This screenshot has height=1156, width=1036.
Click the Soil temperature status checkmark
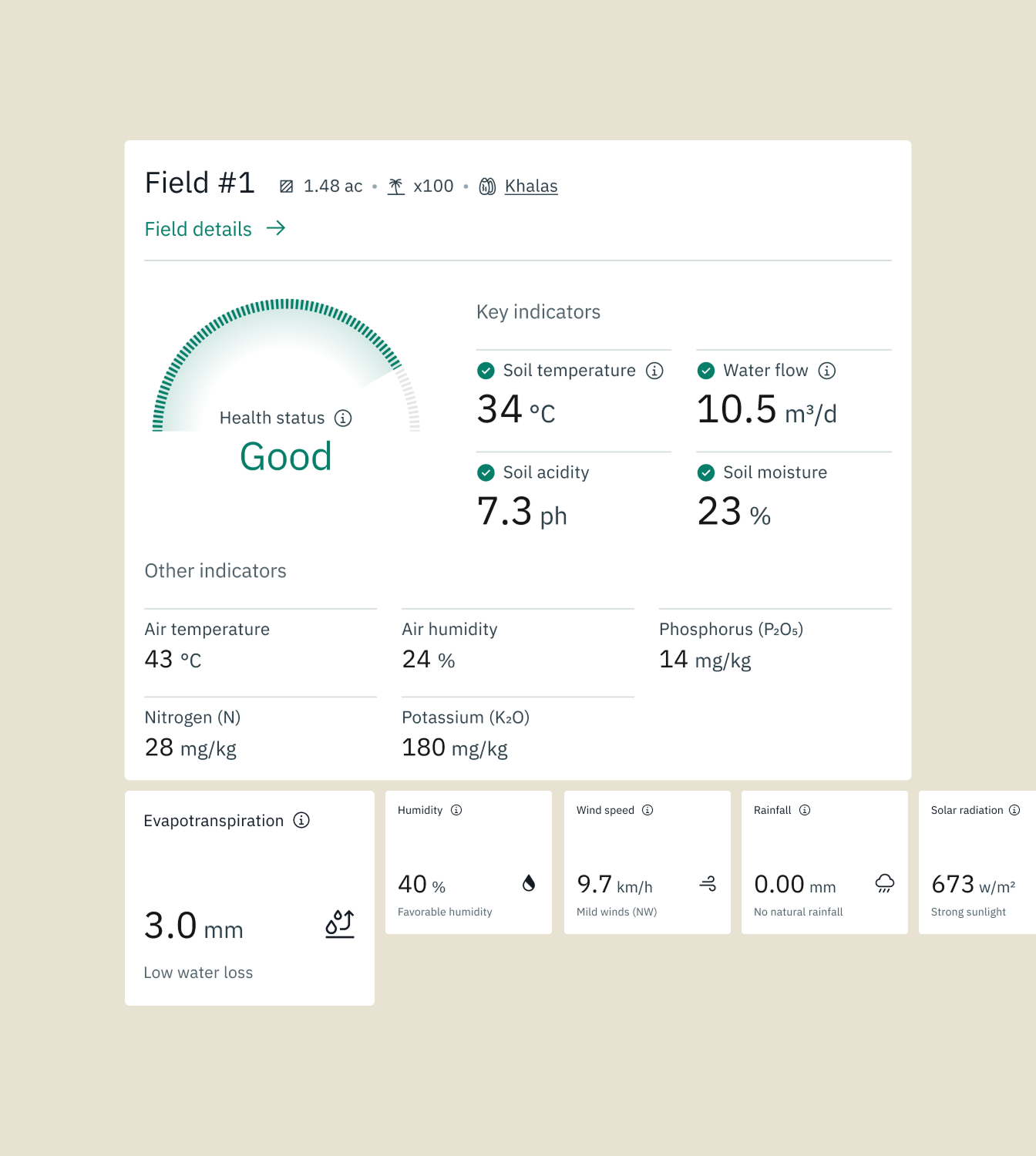[486, 371]
